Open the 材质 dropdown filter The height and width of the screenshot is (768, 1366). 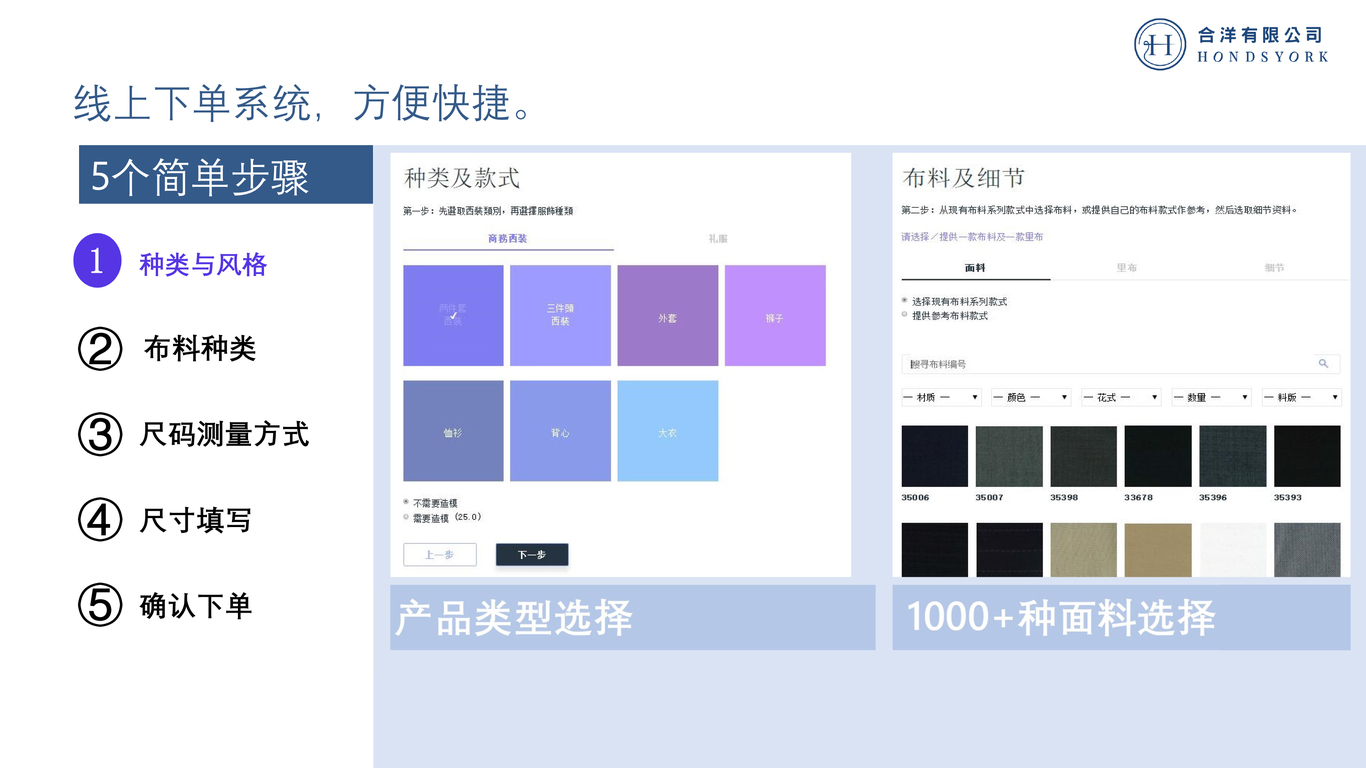click(941, 397)
